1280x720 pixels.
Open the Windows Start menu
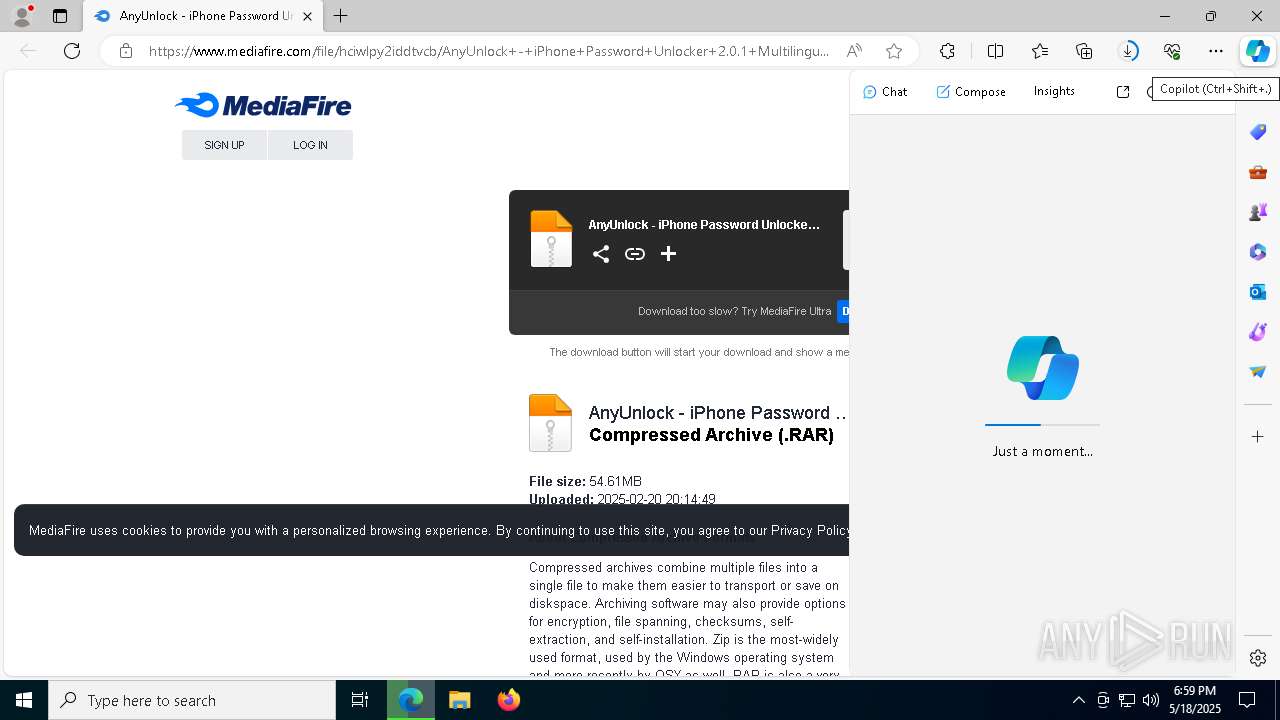pos(24,700)
